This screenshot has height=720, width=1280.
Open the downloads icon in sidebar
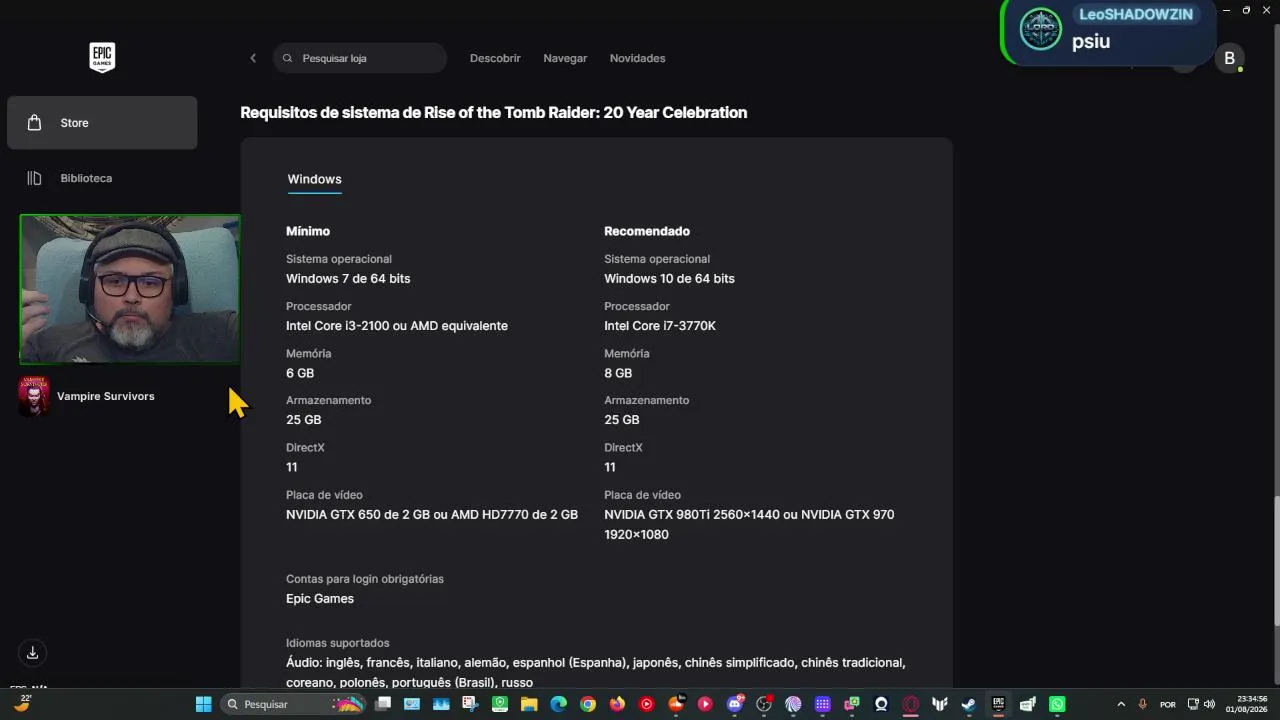[x=32, y=653]
